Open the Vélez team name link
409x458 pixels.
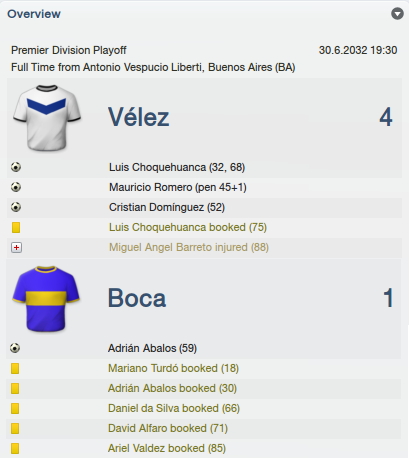(x=139, y=117)
